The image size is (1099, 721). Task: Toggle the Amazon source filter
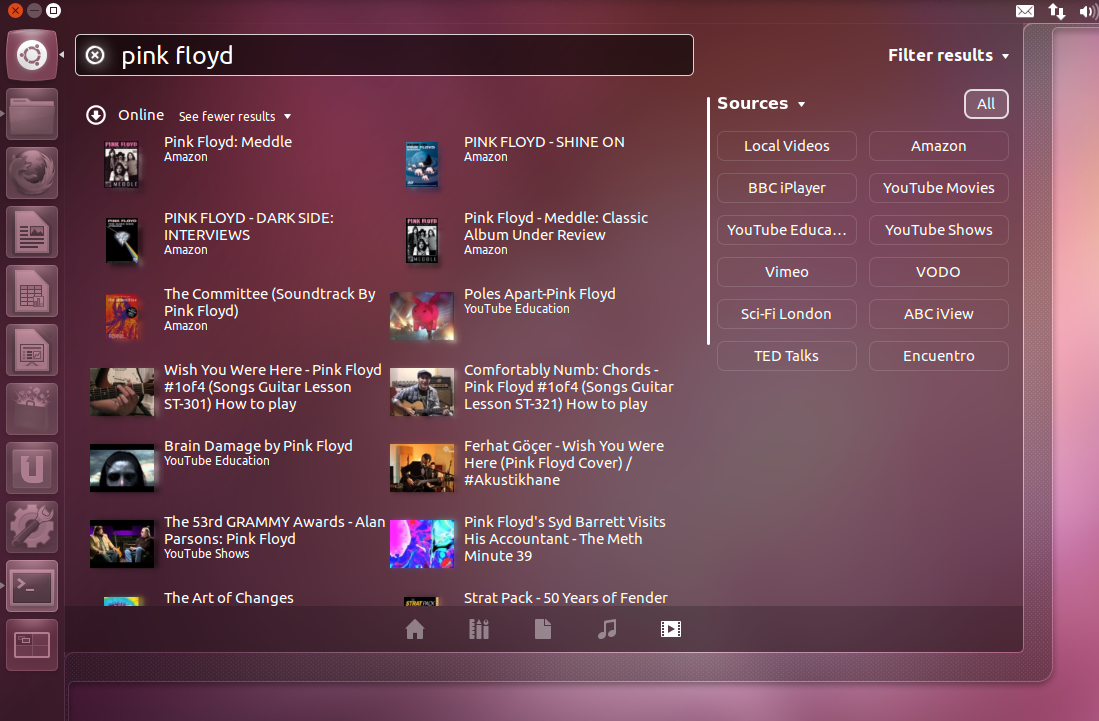click(938, 146)
